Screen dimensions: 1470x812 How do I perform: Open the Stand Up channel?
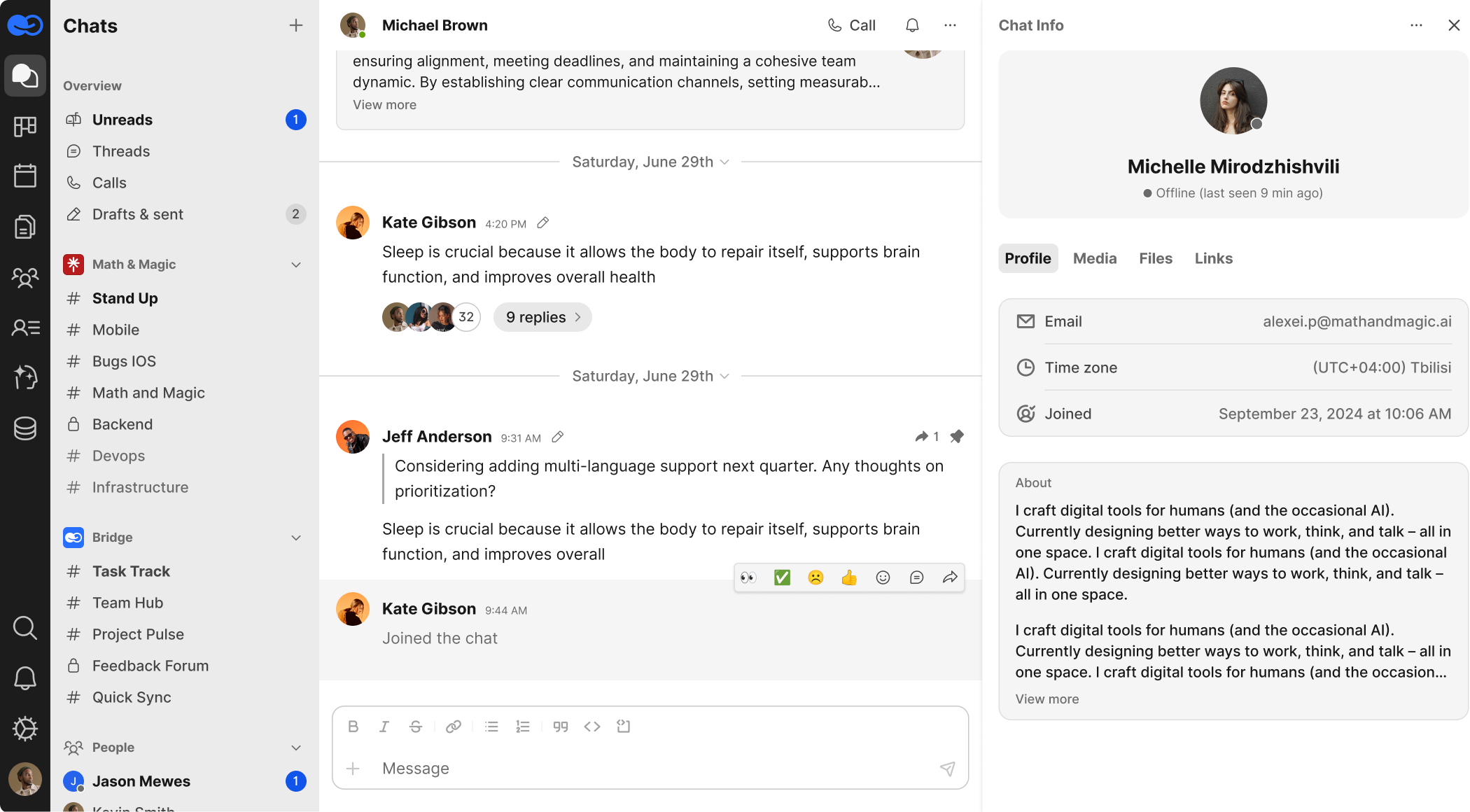(125, 298)
